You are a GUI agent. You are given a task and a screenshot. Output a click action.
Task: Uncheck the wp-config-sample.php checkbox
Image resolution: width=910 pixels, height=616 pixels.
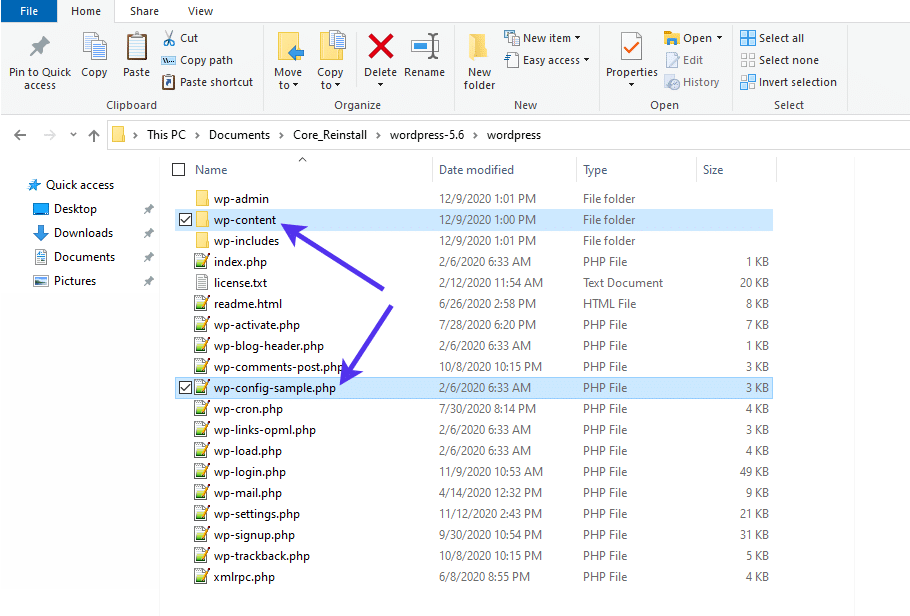[x=185, y=387]
